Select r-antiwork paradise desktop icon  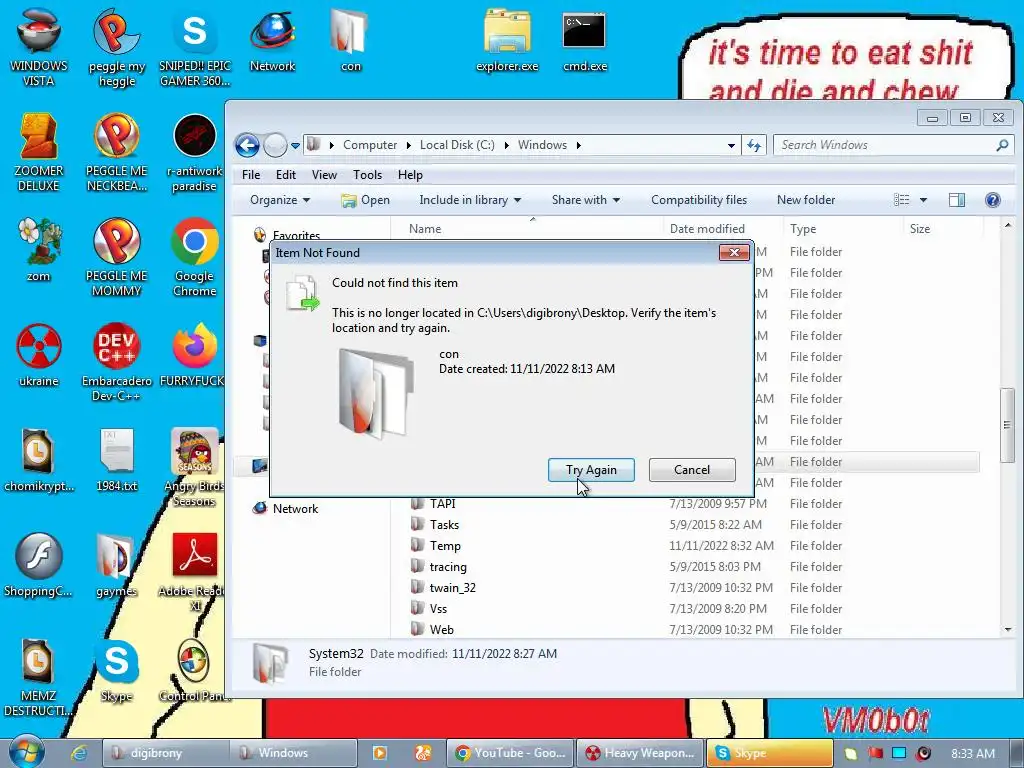195,152
